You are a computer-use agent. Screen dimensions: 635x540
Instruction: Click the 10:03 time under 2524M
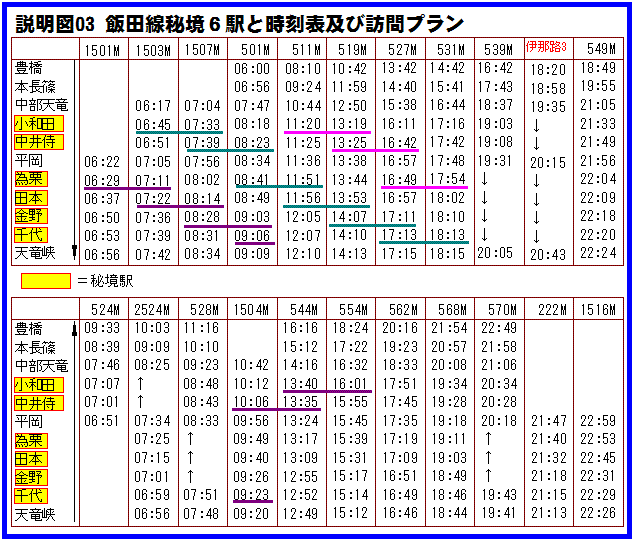click(x=152, y=328)
